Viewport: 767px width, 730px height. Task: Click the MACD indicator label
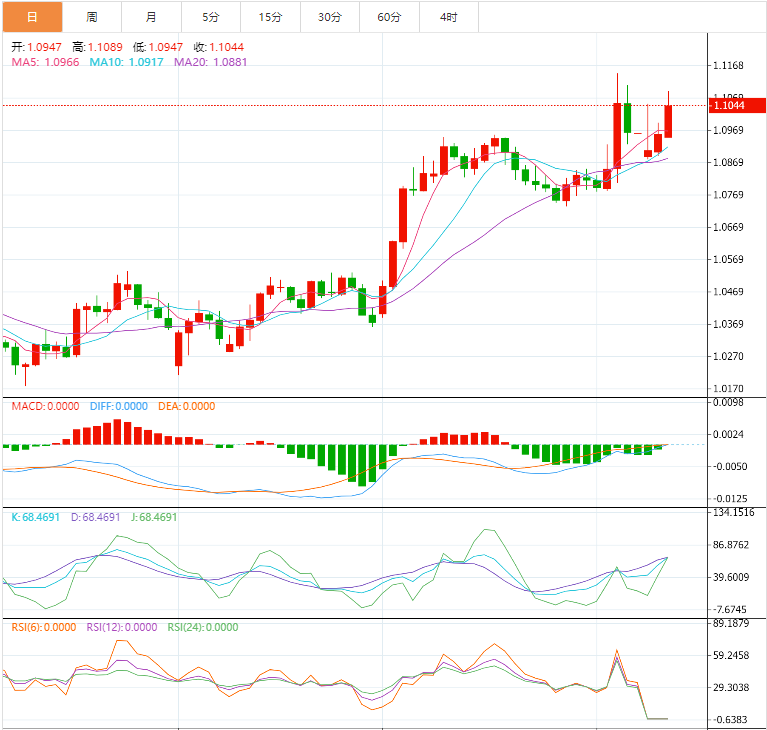coord(45,406)
